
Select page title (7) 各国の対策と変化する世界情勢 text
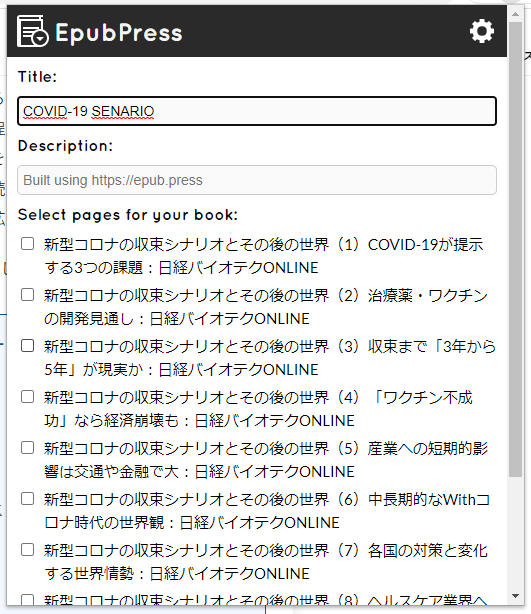pyautogui.click(x=266, y=562)
